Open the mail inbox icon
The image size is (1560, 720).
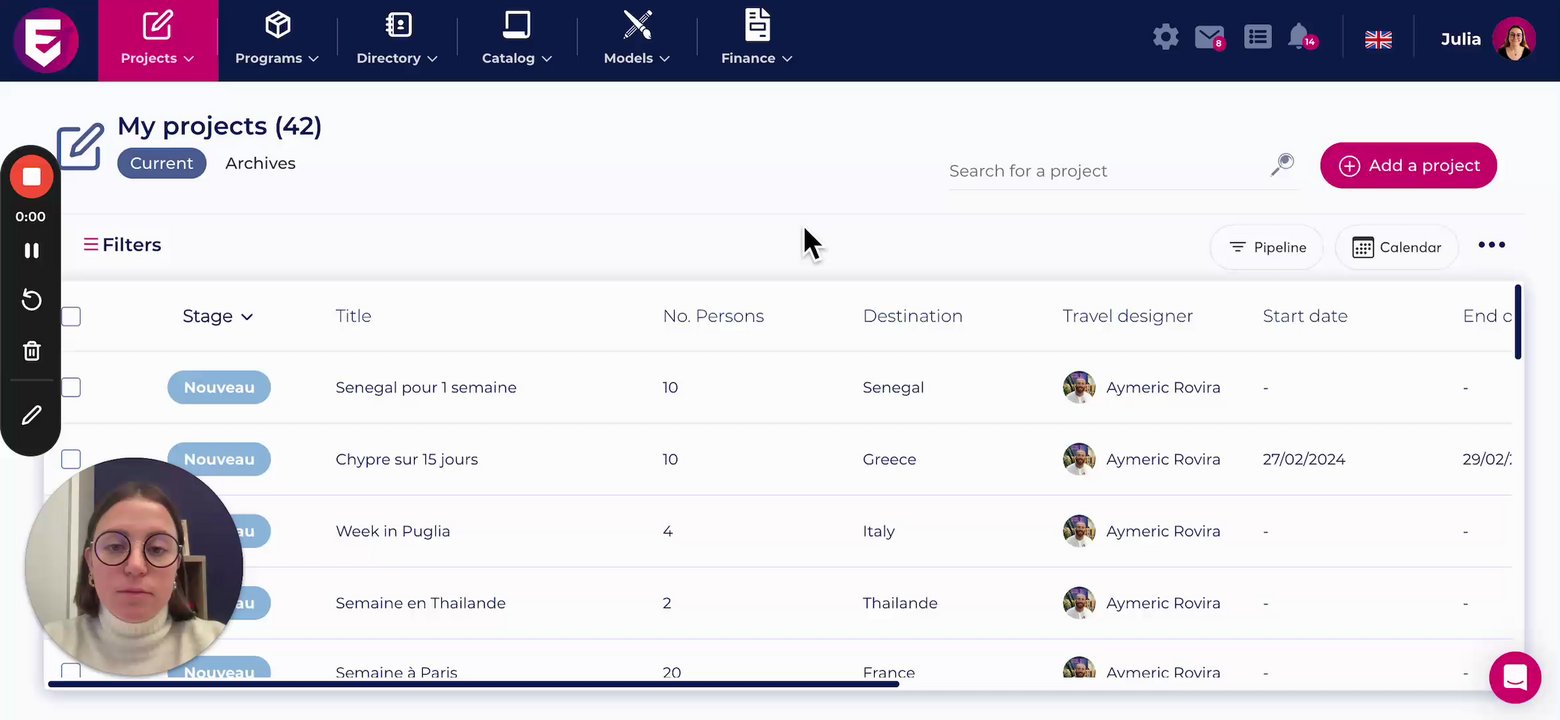pyautogui.click(x=1209, y=38)
